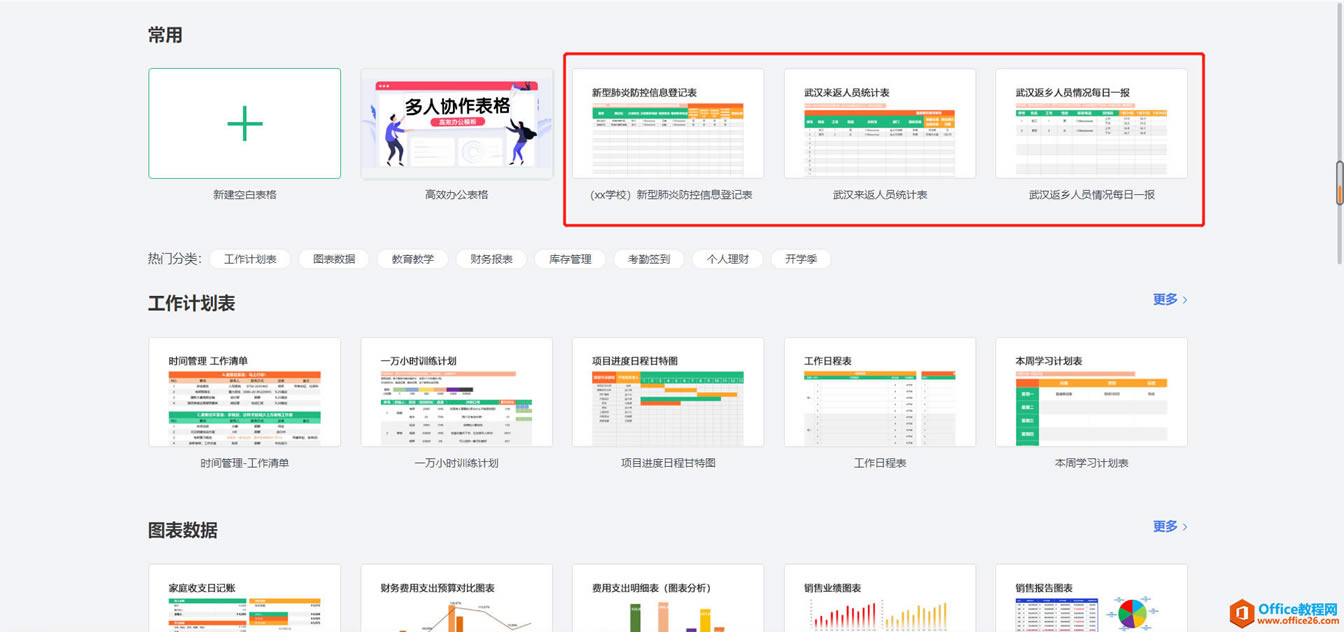This screenshot has width=1344, height=632.
Task: Click the 本周学习计划表 caption below thumbnail
Action: (1092, 463)
